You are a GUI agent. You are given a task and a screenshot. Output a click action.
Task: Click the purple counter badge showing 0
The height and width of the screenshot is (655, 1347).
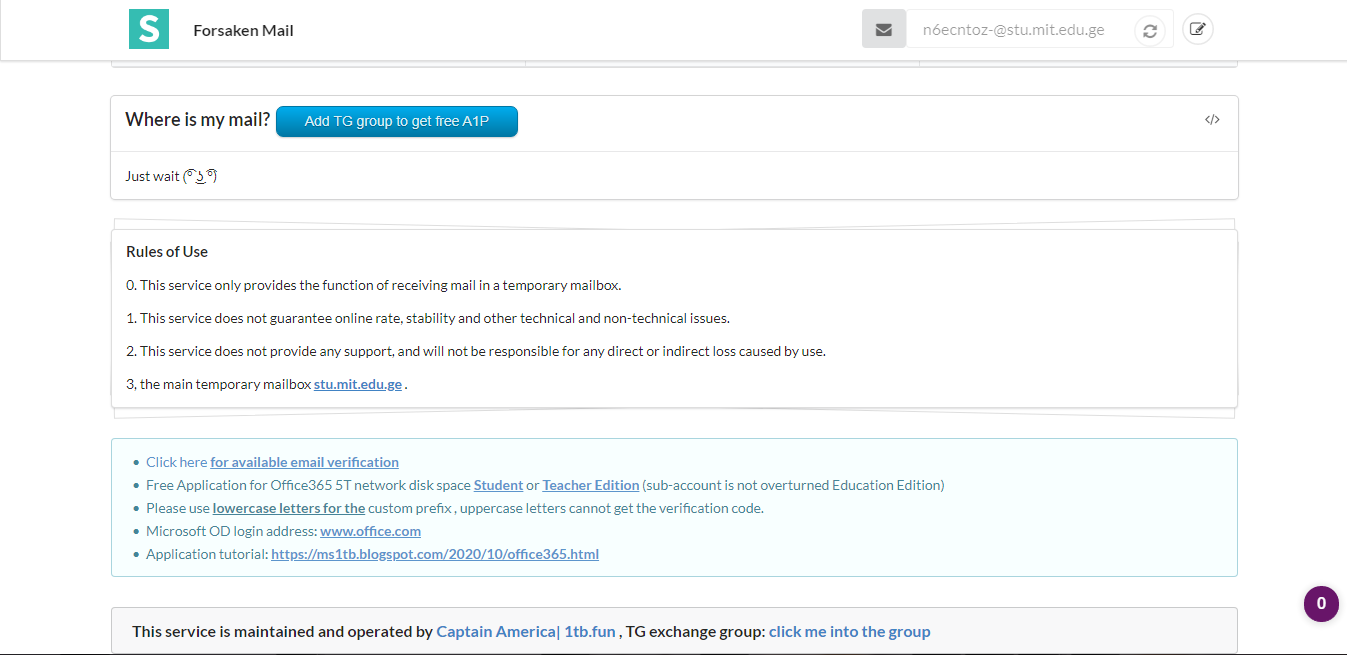pyautogui.click(x=1321, y=603)
